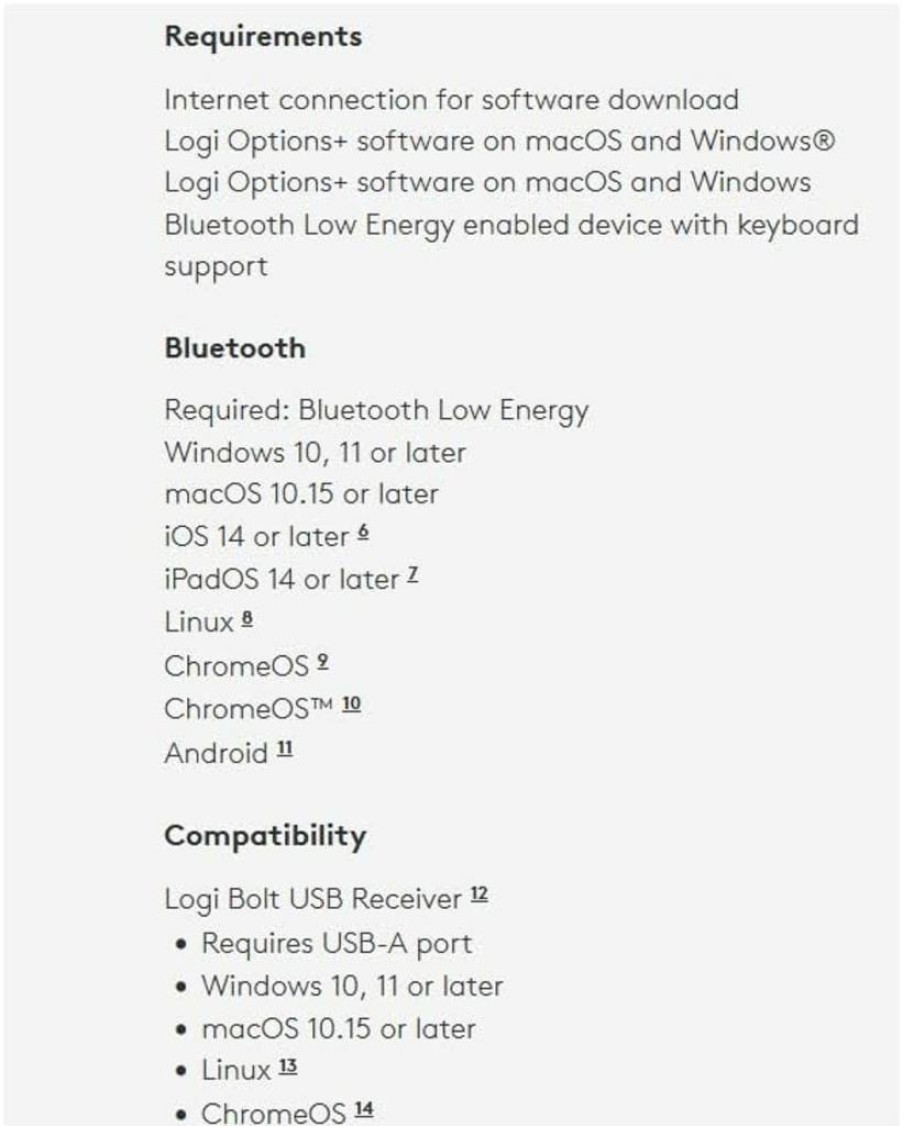The width and height of the screenshot is (903, 1126).
Task: Open footnote 7 next to iPadOS 14
Action: 413,575
